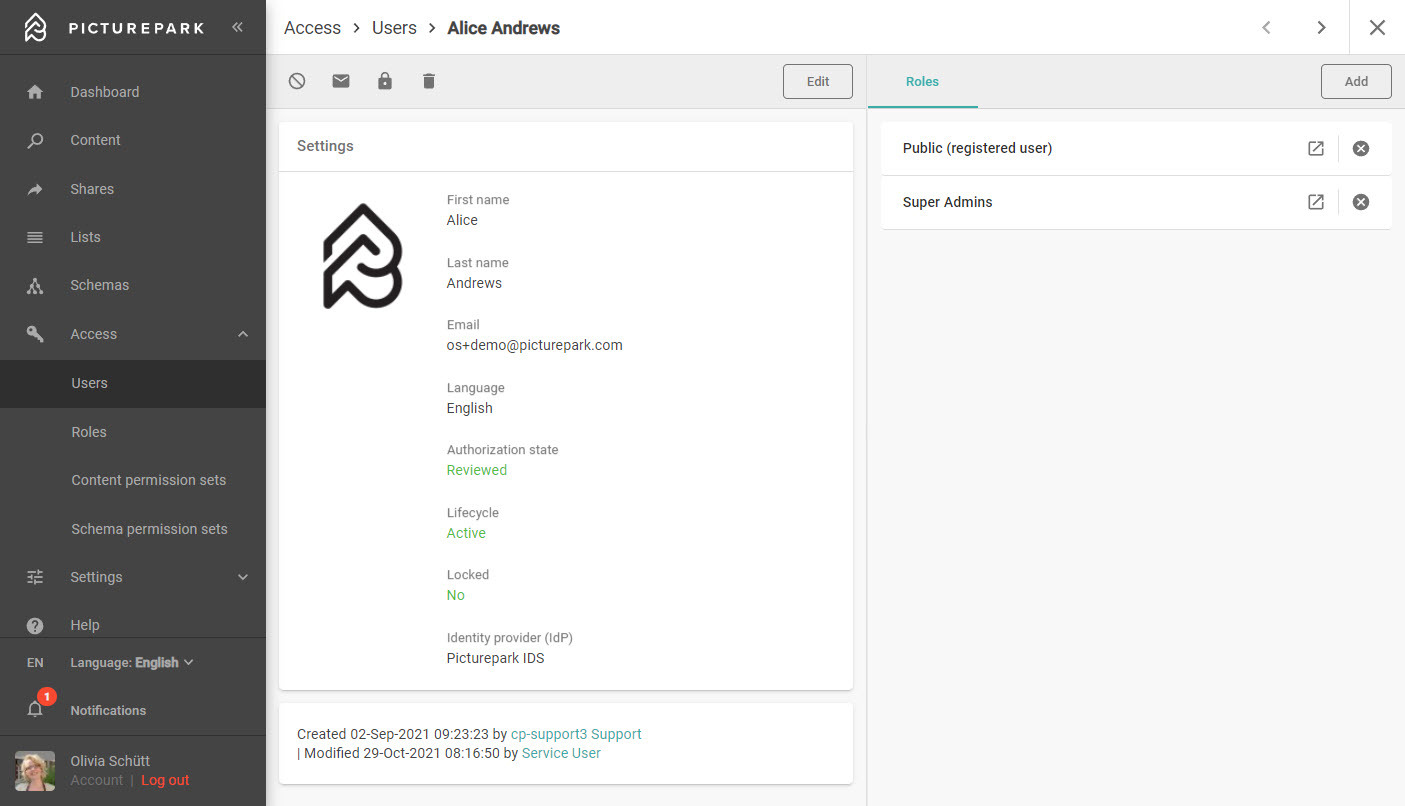1405x806 pixels.
Task: Click the EN language code label
Action: click(x=35, y=662)
